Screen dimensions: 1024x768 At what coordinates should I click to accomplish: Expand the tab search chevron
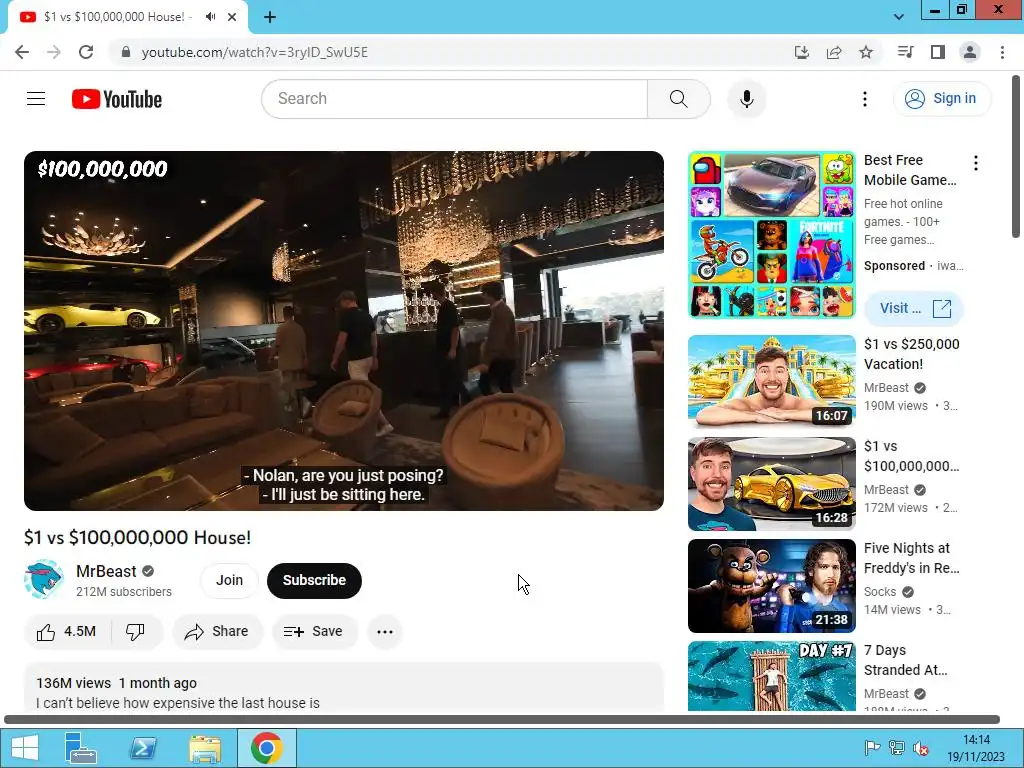coord(899,17)
